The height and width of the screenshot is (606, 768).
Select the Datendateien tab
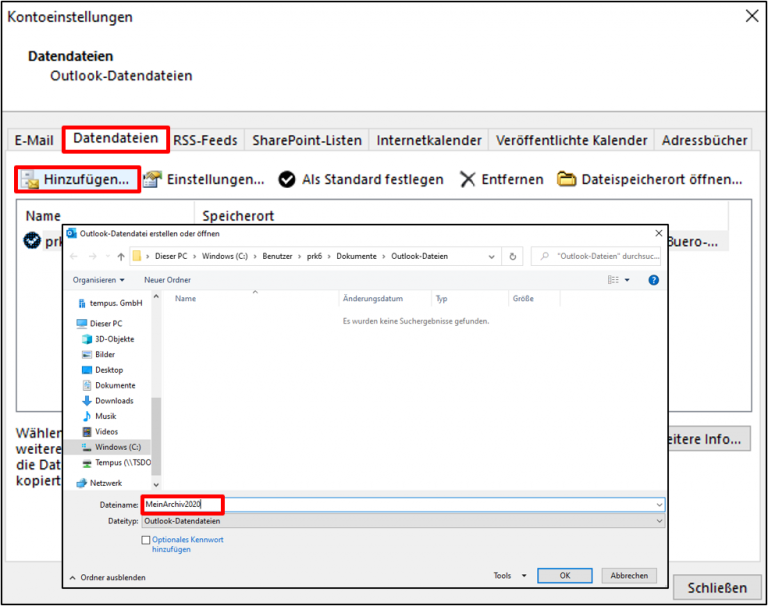(x=116, y=139)
